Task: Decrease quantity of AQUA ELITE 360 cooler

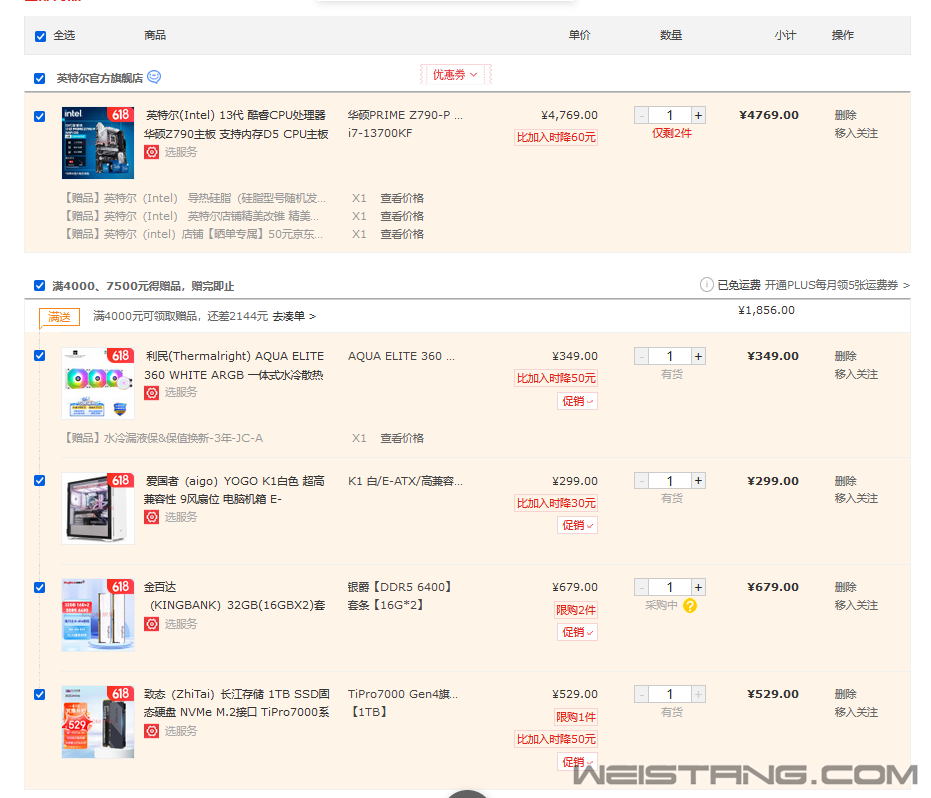Action: (642, 356)
